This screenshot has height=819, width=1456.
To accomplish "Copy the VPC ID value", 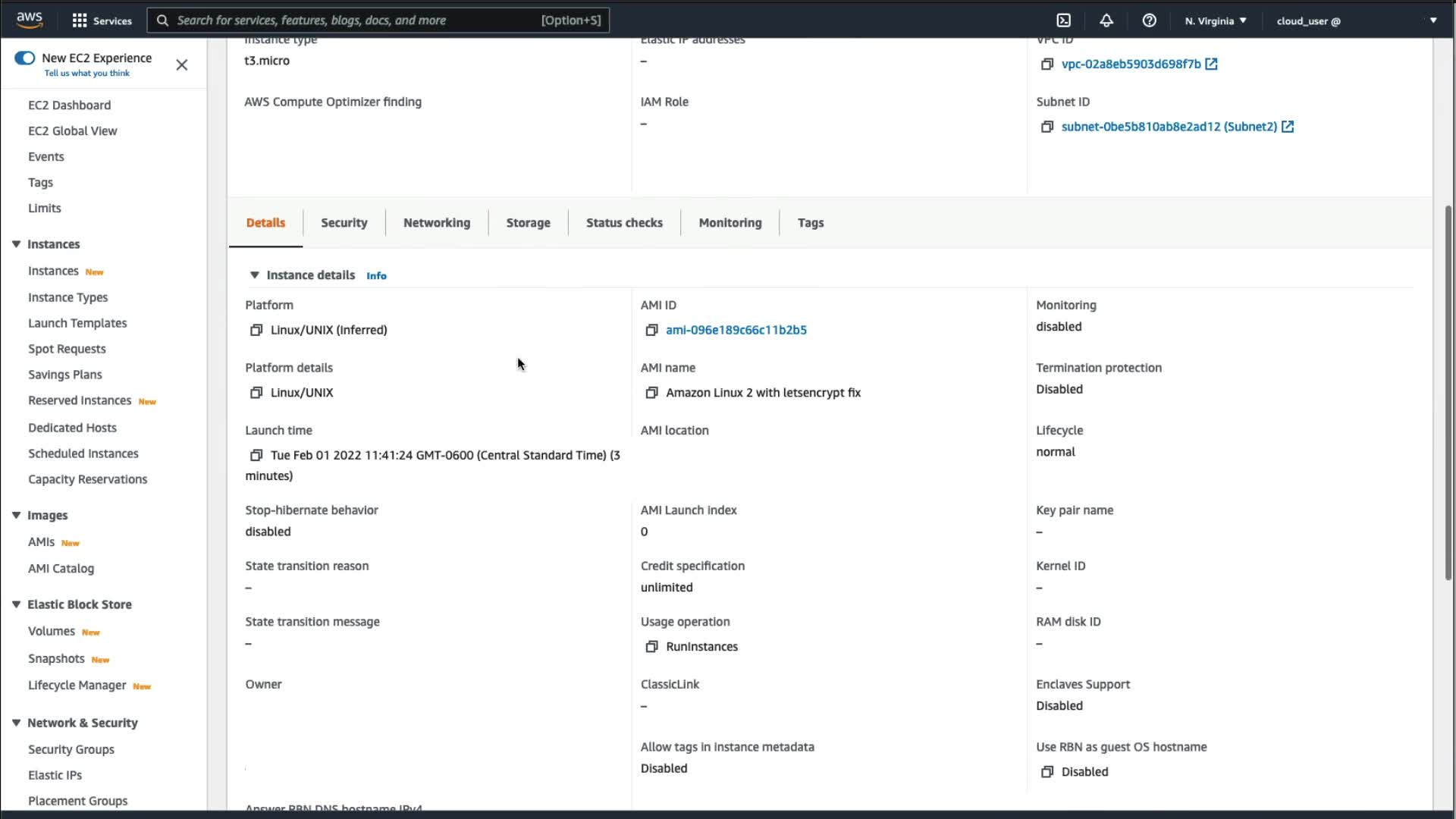I will [x=1047, y=64].
